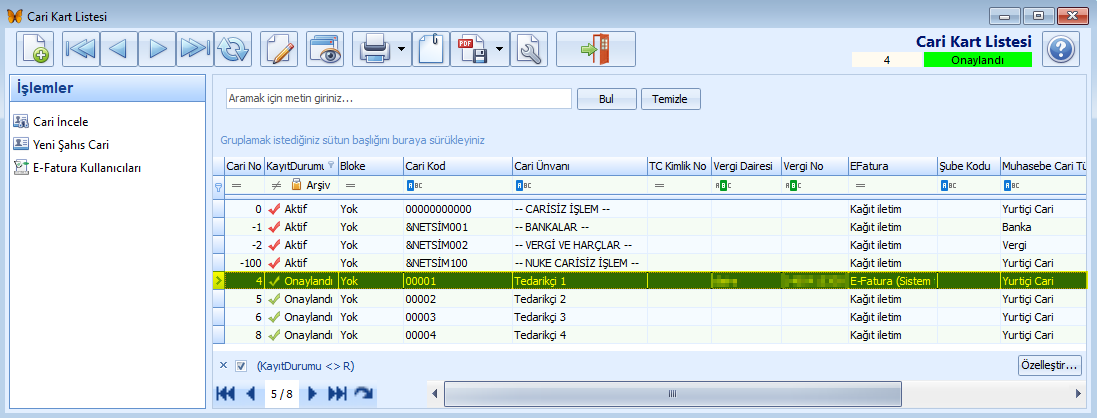Open E-Fatura Kullanıcıları action
The width and height of the screenshot is (1097, 418).
tap(87, 168)
